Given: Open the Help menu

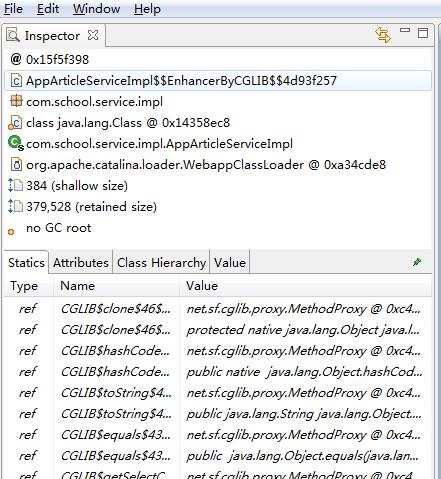Looking at the screenshot, I should tap(147, 9).
